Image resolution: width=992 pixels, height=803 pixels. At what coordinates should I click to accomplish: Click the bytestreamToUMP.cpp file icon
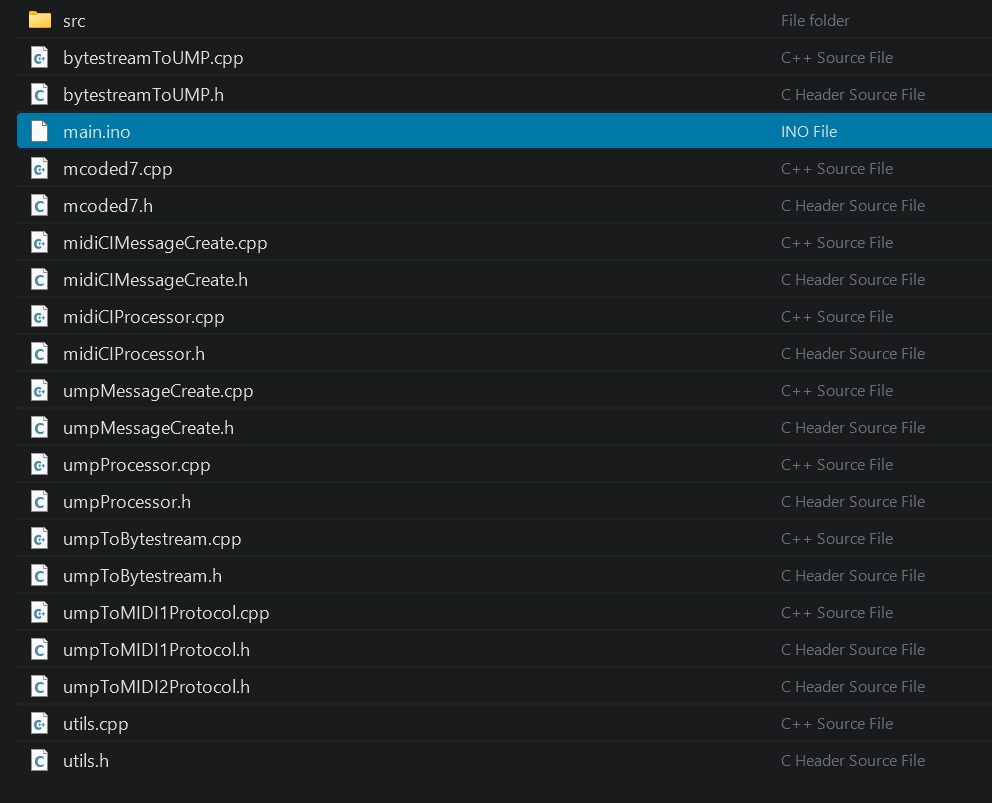pos(40,58)
